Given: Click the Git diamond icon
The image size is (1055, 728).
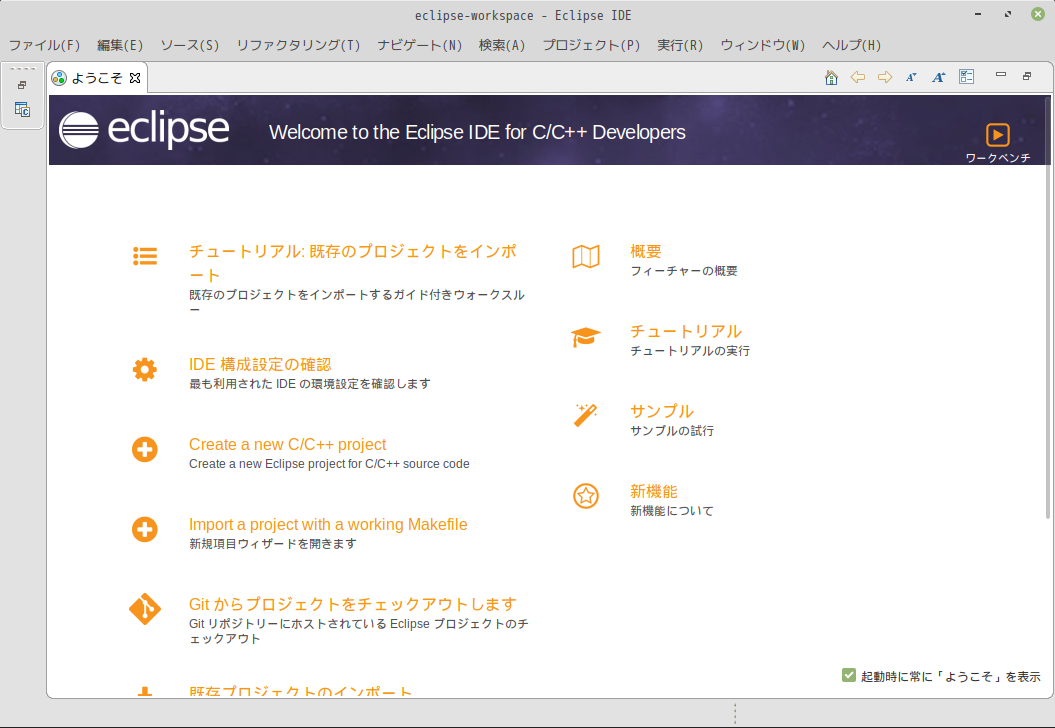Looking at the screenshot, I should pos(145,610).
